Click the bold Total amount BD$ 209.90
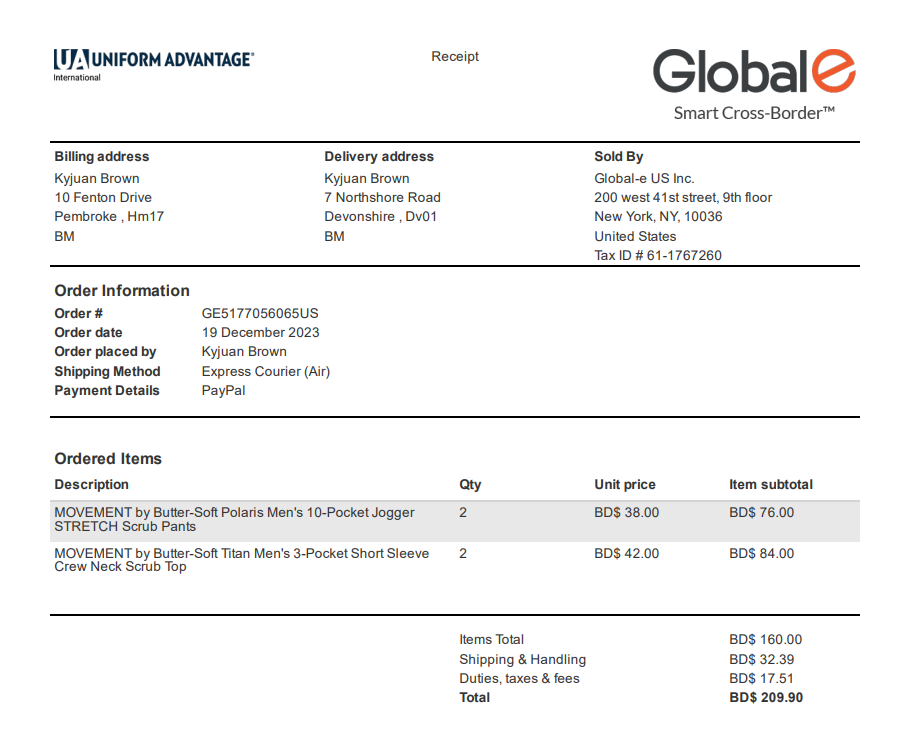Image resolution: width=897 pixels, height=738 pixels. (765, 698)
